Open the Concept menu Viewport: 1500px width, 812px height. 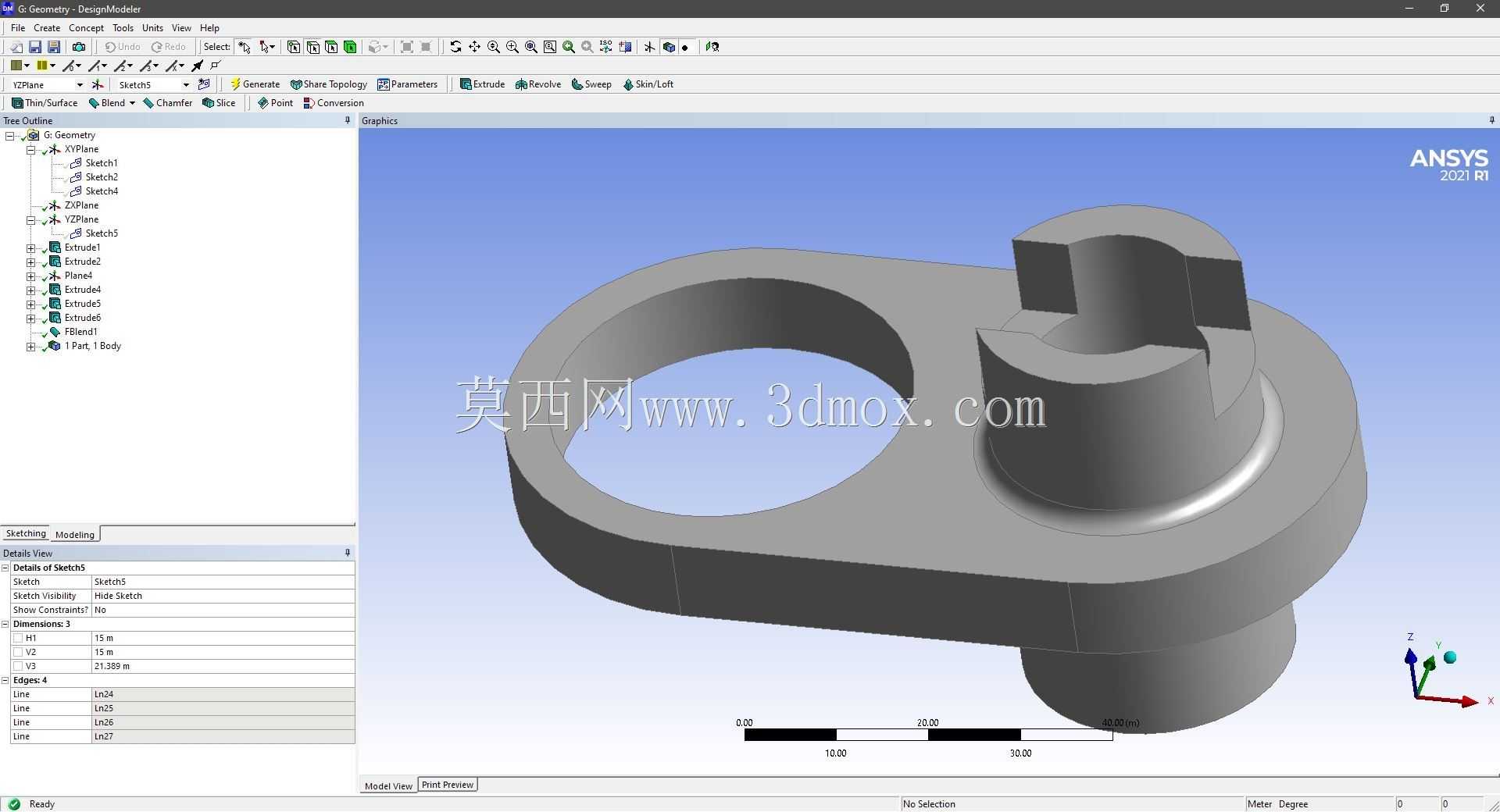pyautogui.click(x=86, y=27)
